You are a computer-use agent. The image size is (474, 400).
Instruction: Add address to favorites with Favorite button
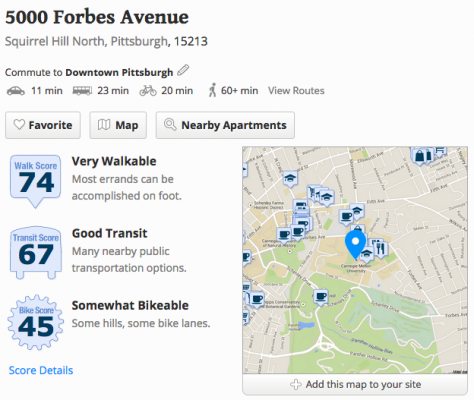[x=43, y=125]
